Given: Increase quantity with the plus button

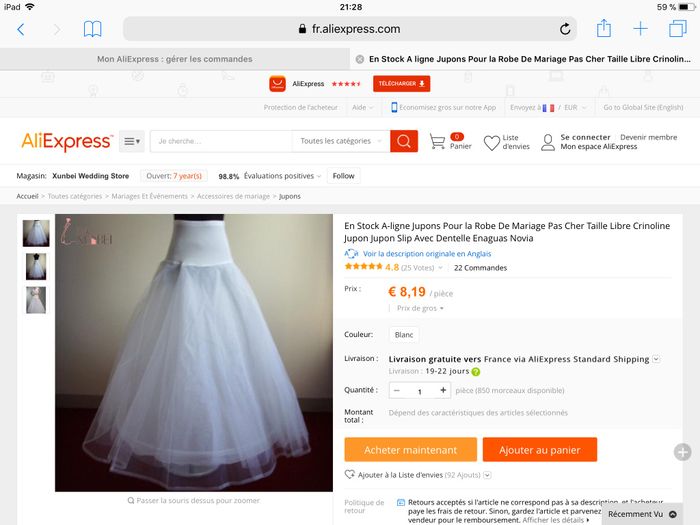Looking at the screenshot, I should point(443,390).
